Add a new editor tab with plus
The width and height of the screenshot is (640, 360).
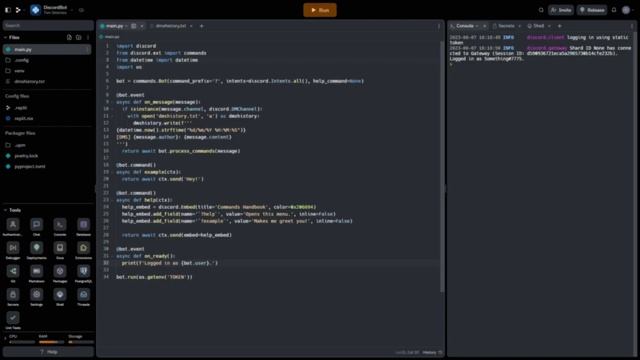point(202,26)
